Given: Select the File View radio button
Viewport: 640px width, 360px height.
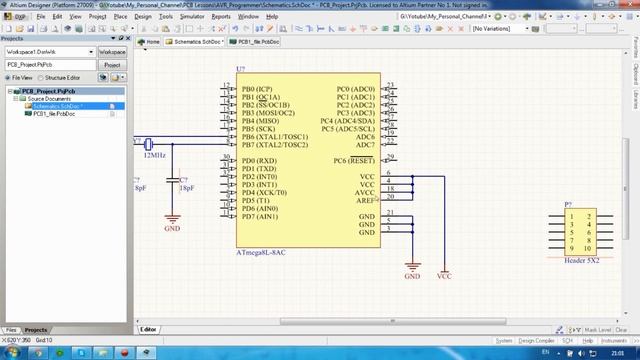Looking at the screenshot, I should pos(7,78).
